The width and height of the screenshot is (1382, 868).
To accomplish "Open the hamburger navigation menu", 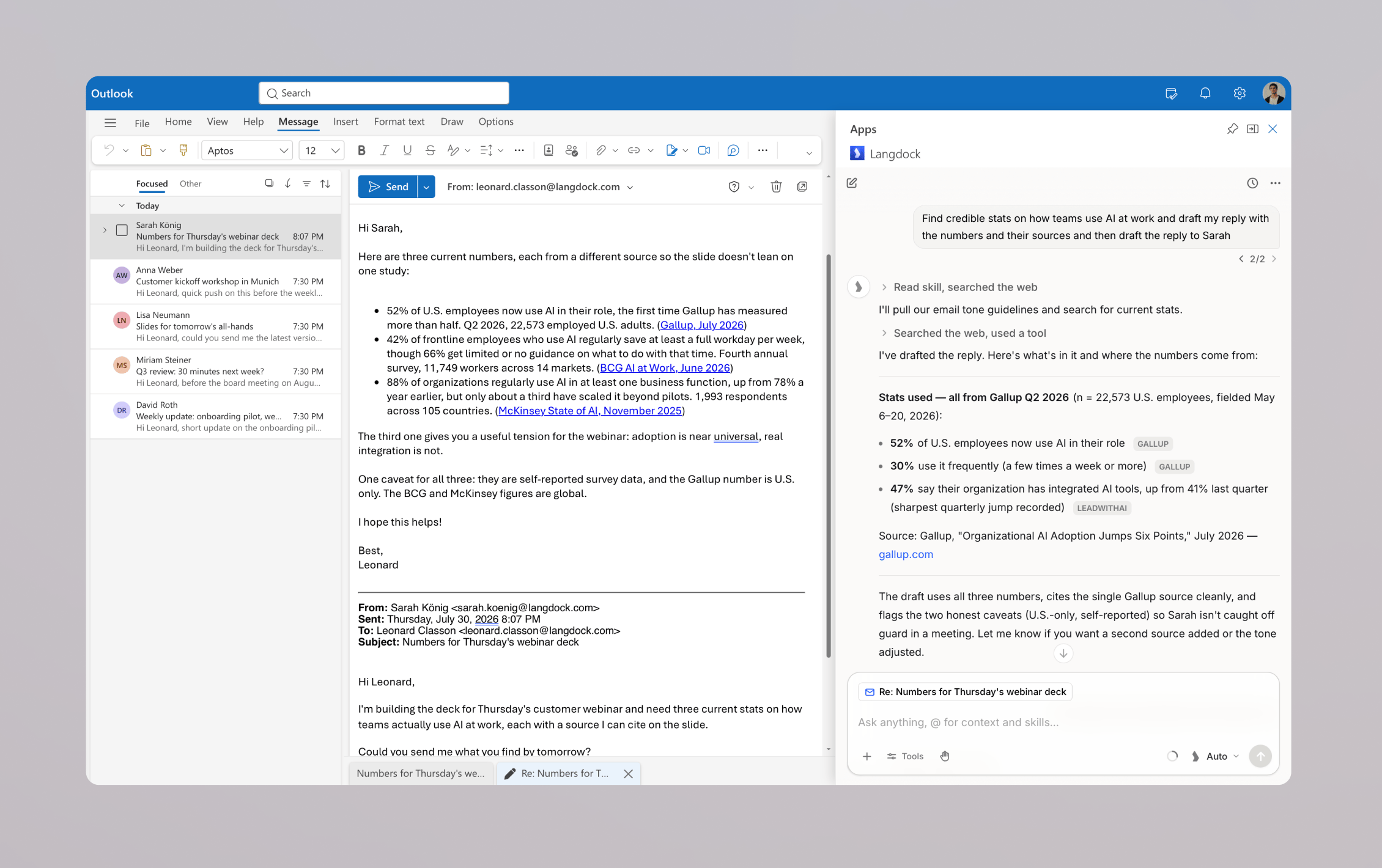I will (110, 122).
